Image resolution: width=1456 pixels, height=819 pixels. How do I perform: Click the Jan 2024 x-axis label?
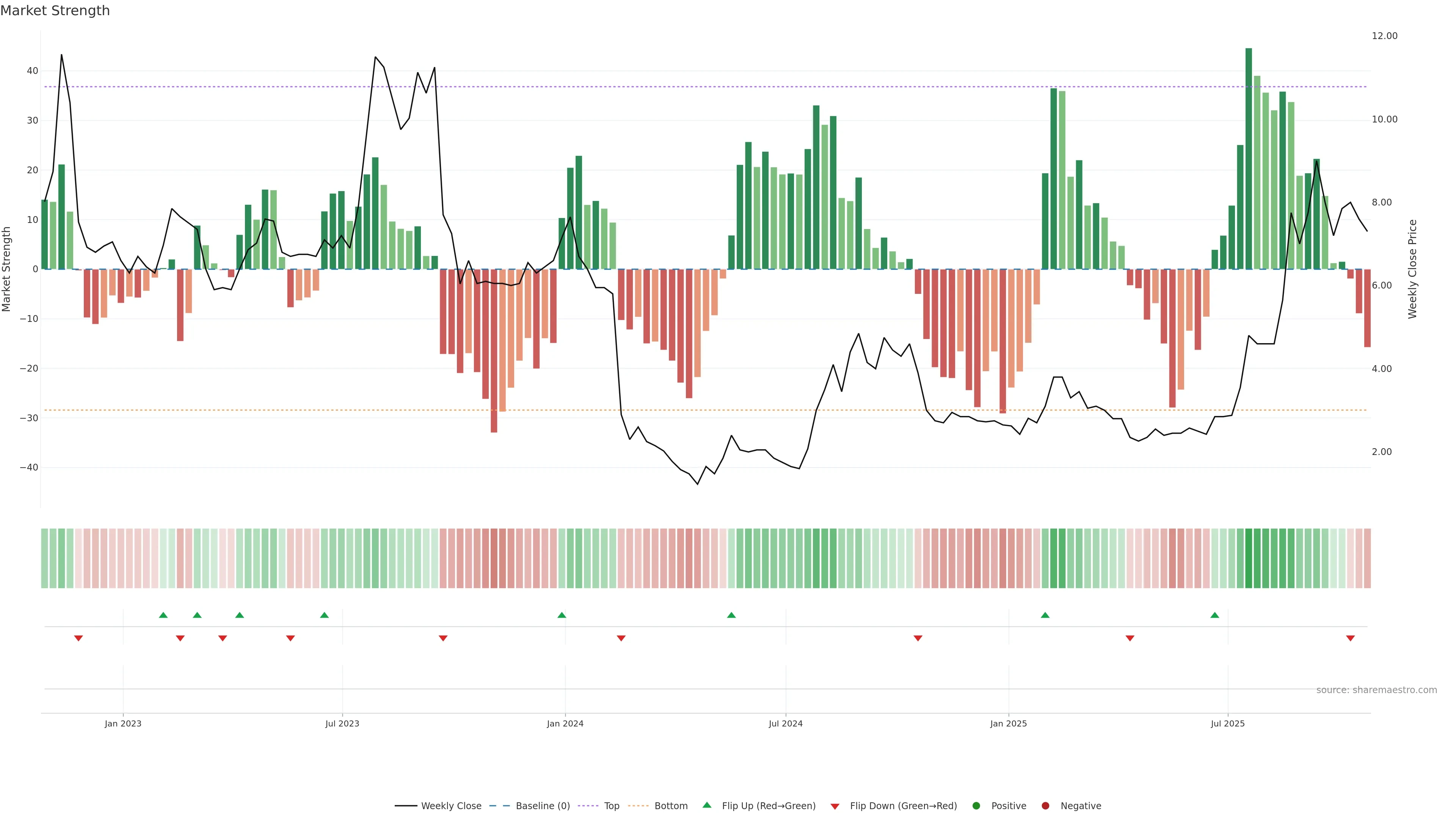[x=565, y=723]
